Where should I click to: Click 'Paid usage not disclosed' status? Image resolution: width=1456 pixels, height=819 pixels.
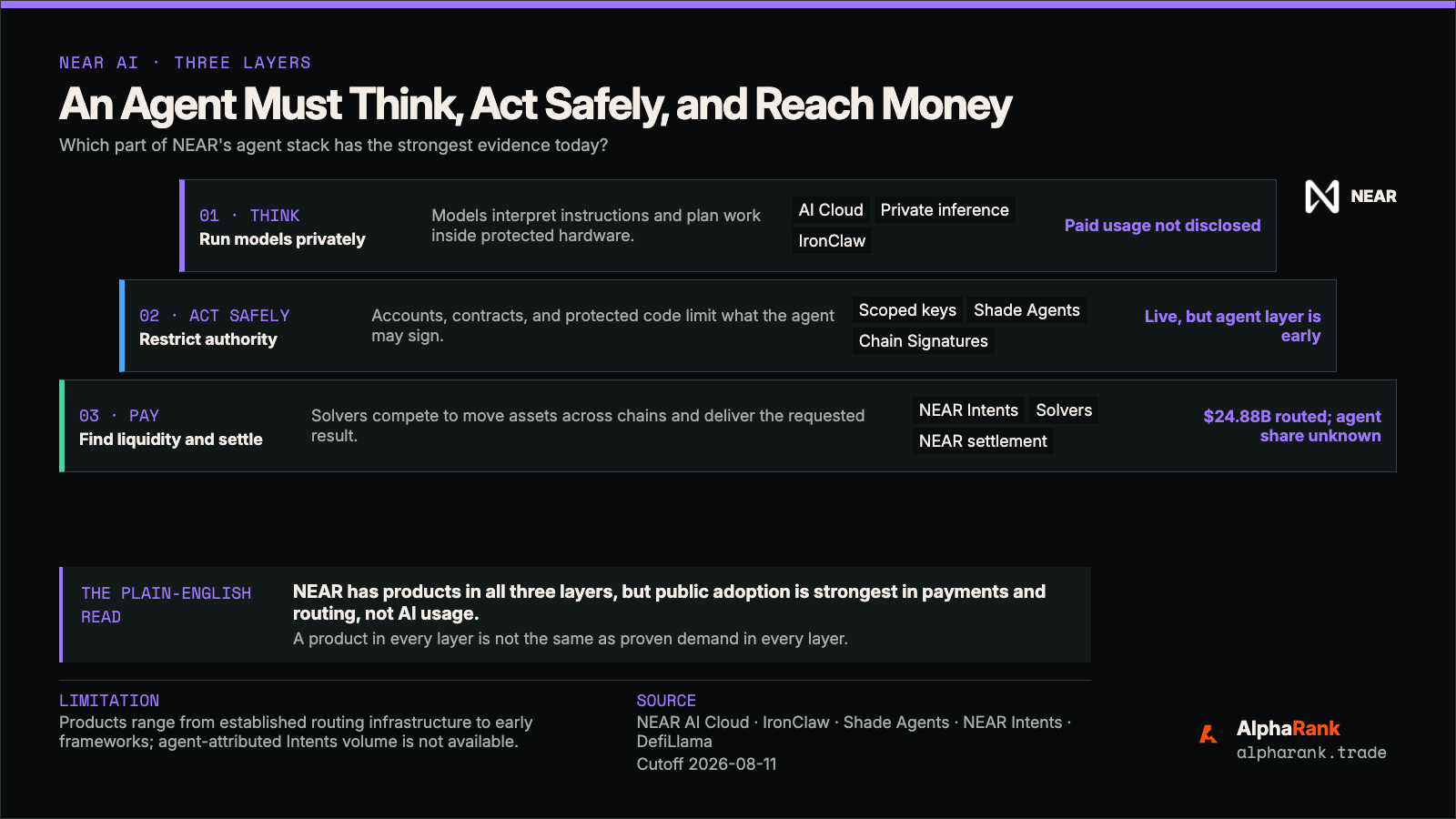pos(1162,226)
